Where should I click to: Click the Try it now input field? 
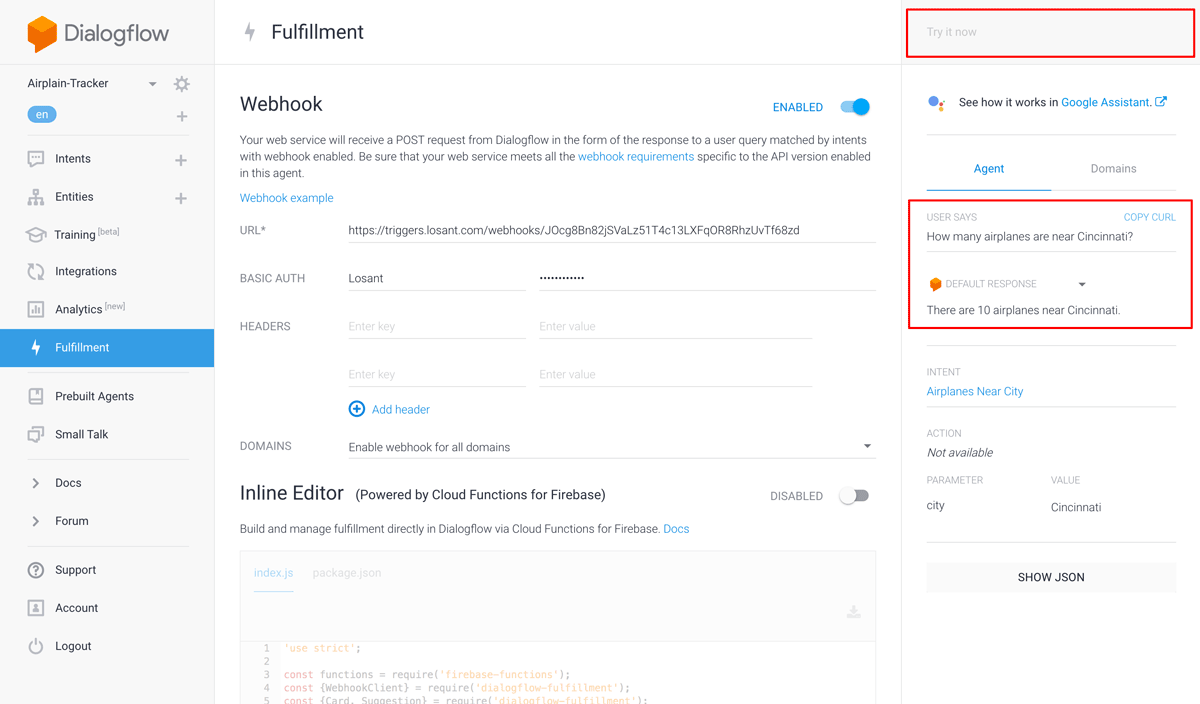tap(1049, 32)
